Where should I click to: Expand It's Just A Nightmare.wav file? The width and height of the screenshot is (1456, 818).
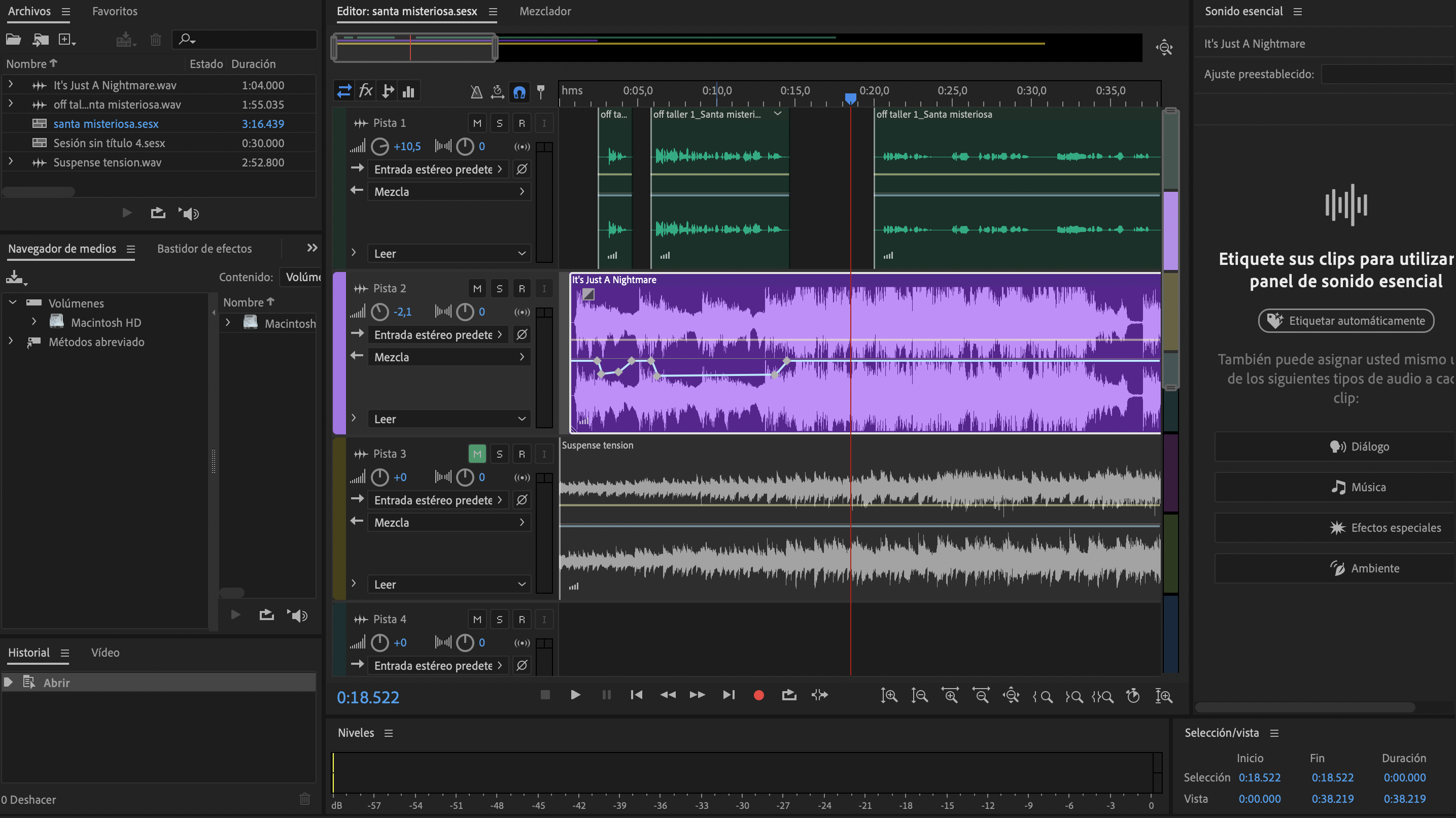click(10, 85)
